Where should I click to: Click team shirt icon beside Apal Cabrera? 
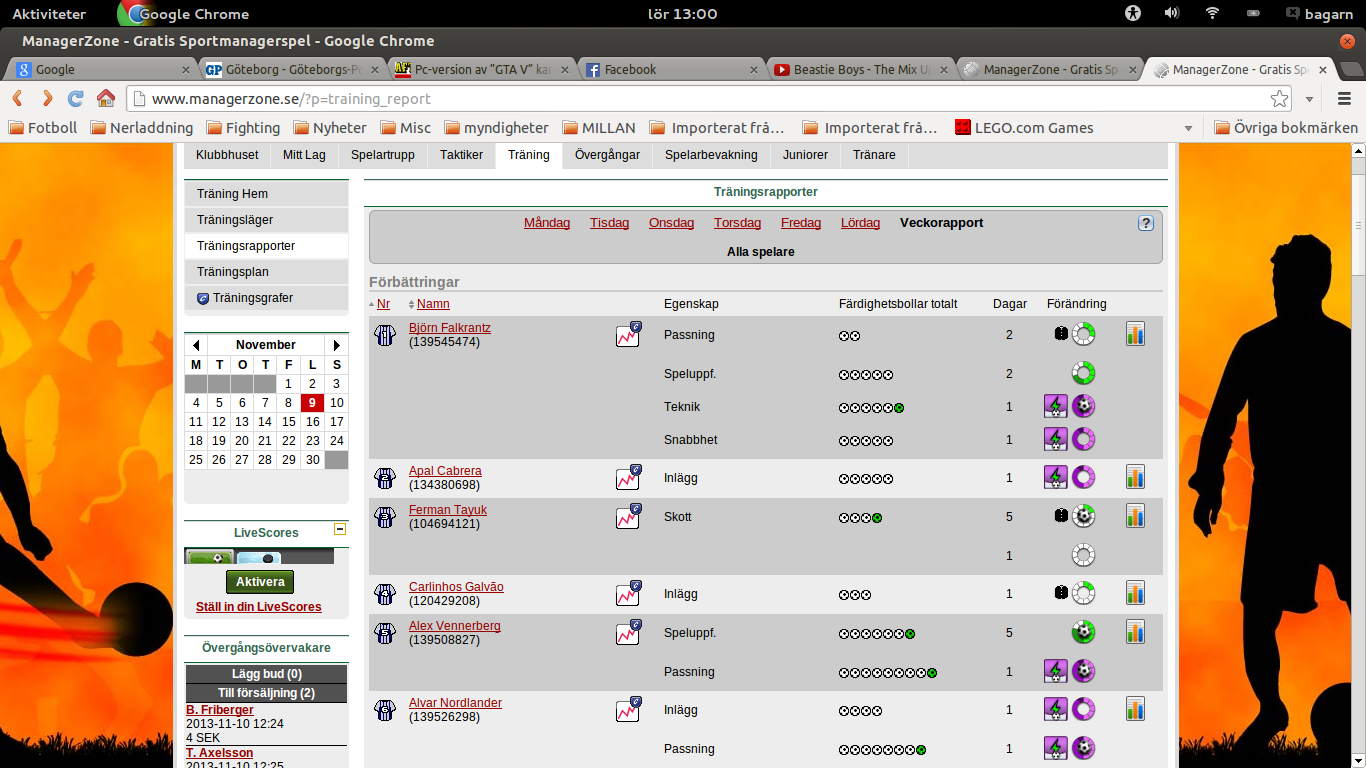coord(385,478)
